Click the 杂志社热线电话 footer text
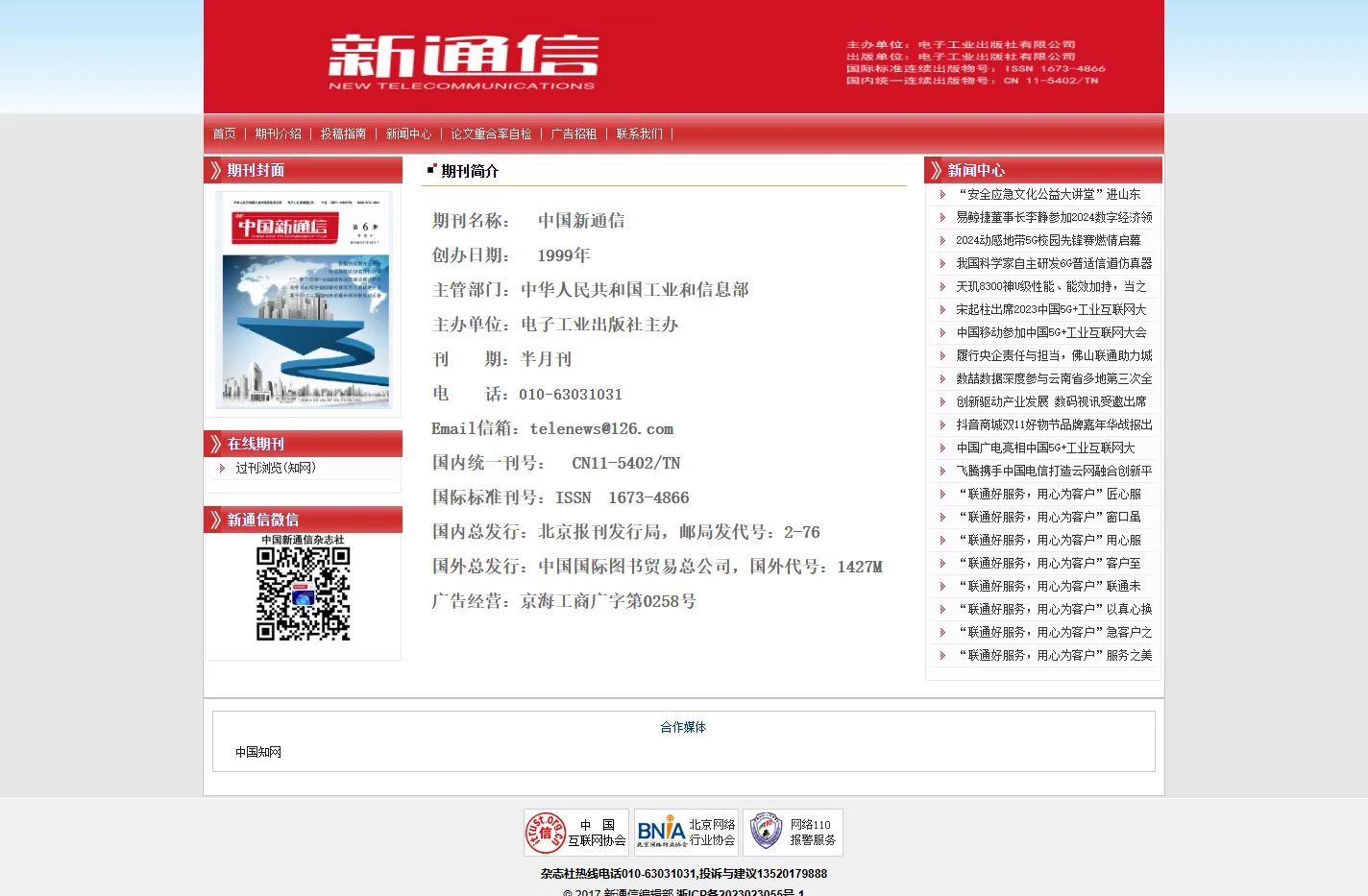This screenshot has width=1368, height=896. click(683, 874)
